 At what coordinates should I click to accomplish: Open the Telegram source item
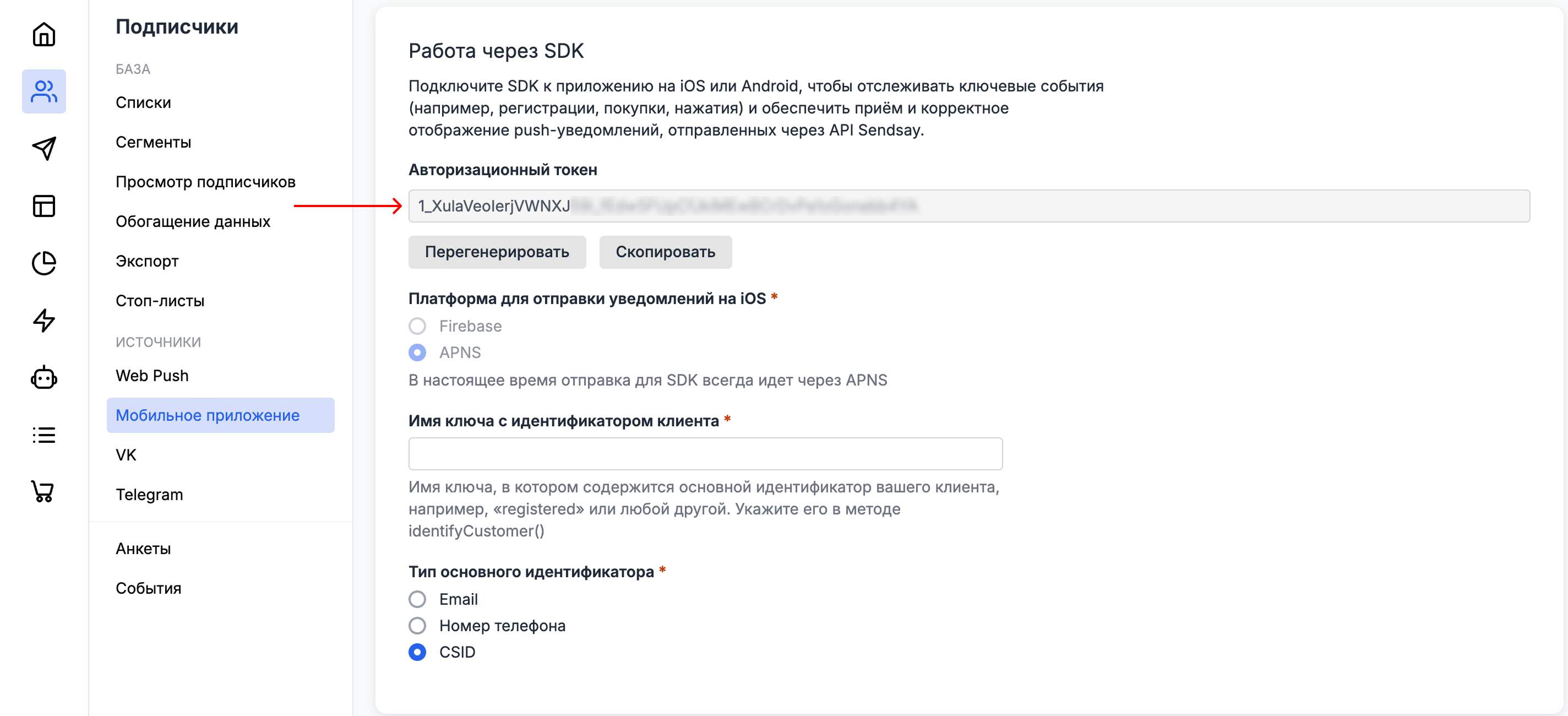coord(149,495)
